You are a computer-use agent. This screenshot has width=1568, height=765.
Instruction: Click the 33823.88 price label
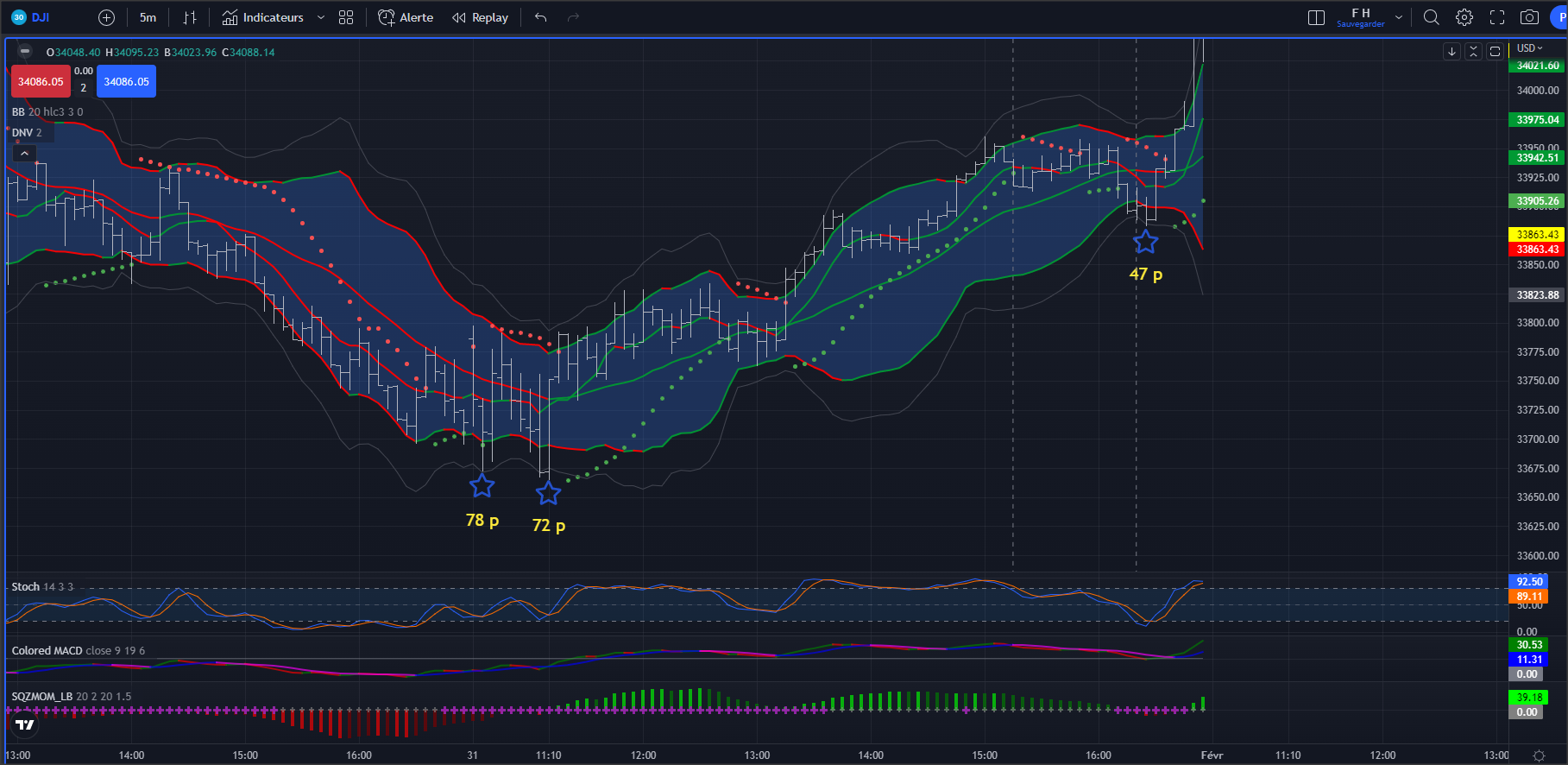click(x=1538, y=295)
